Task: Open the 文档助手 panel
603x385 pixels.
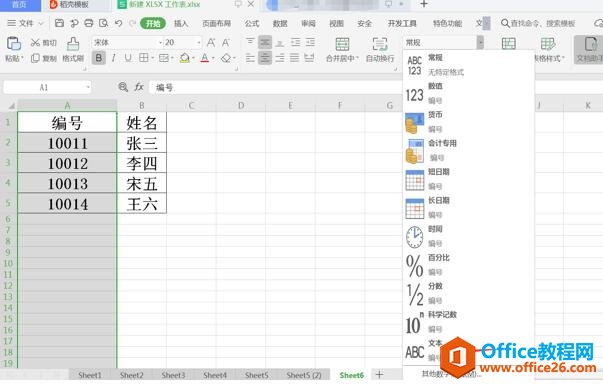Action: pos(589,49)
